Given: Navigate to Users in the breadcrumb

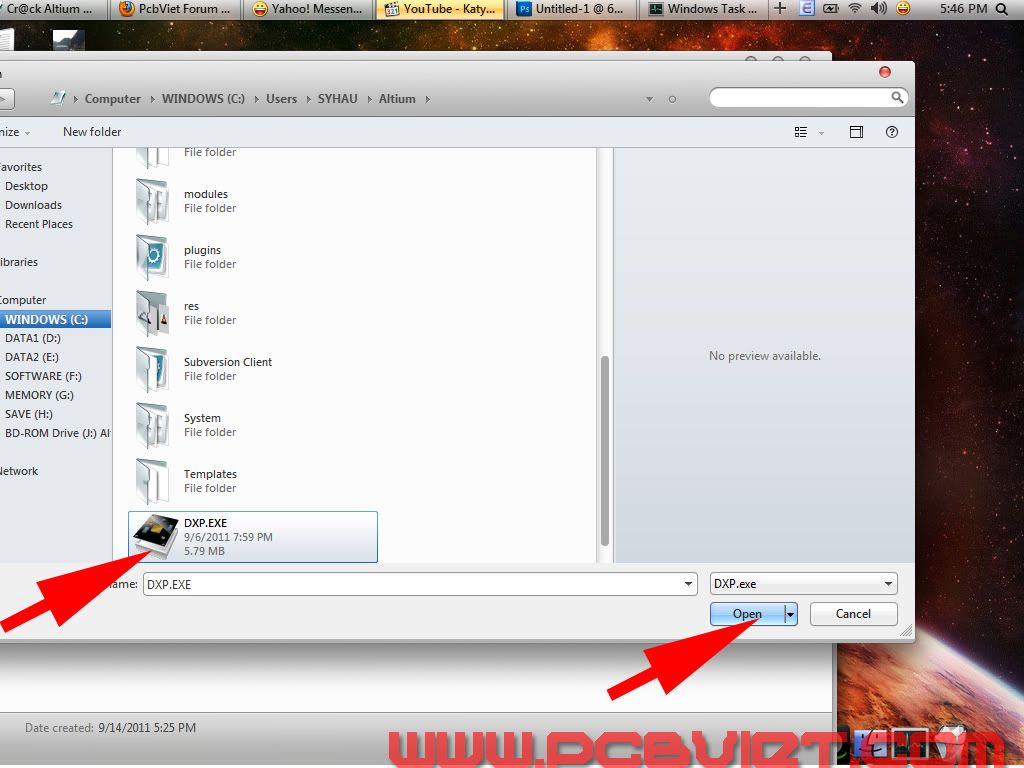Looking at the screenshot, I should (281, 99).
